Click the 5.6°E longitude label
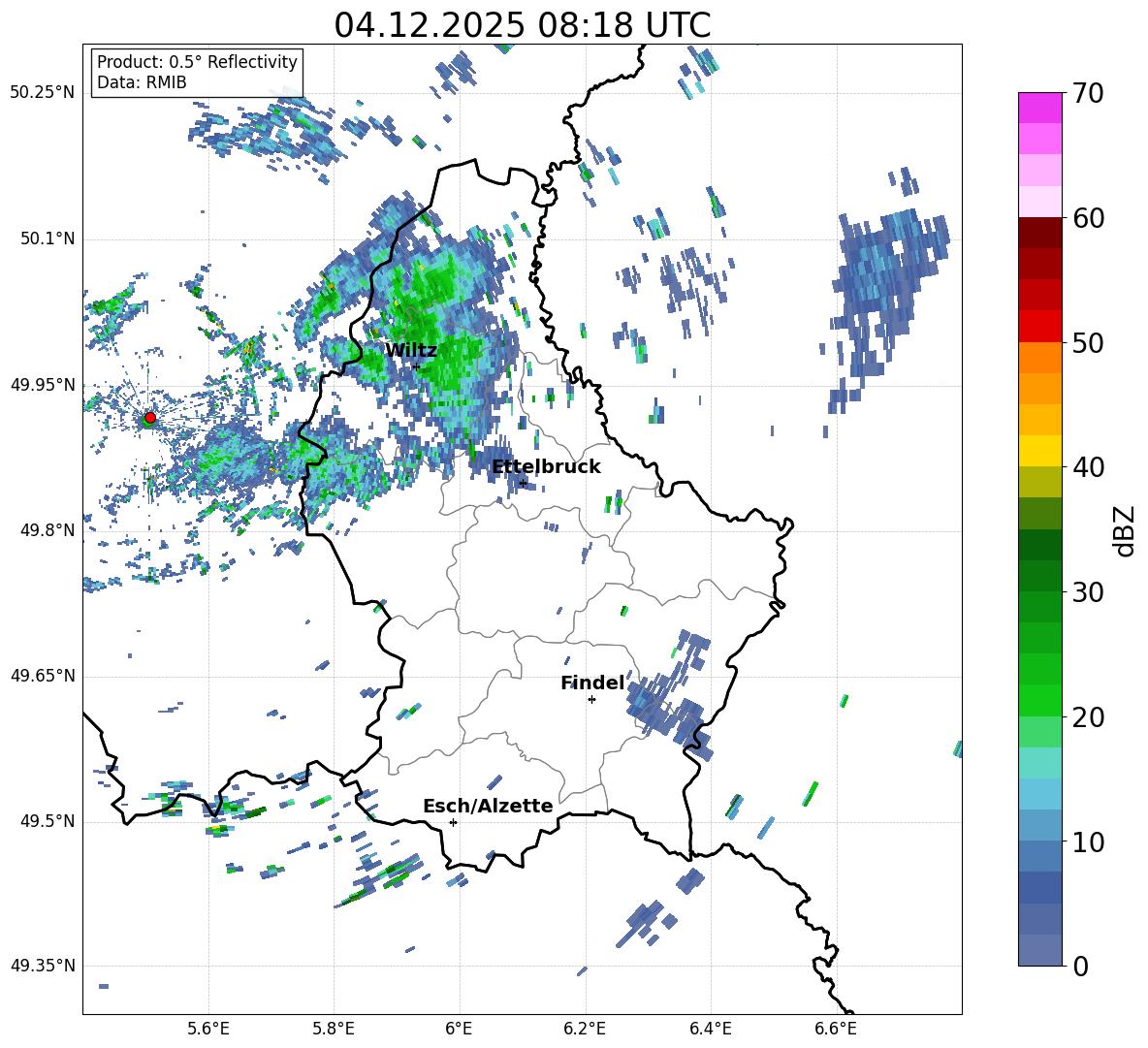This screenshot has width=1148, height=1048. (x=208, y=1029)
